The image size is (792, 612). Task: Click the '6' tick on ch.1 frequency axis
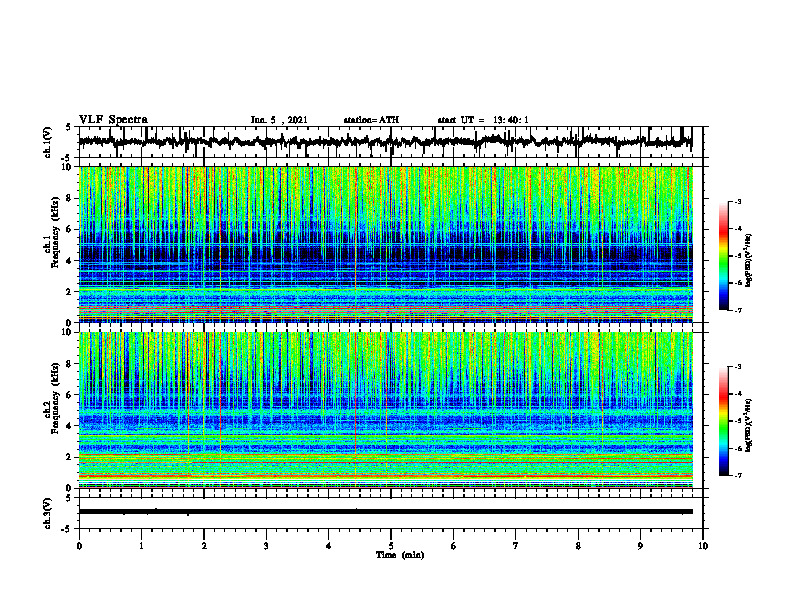pos(70,229)
